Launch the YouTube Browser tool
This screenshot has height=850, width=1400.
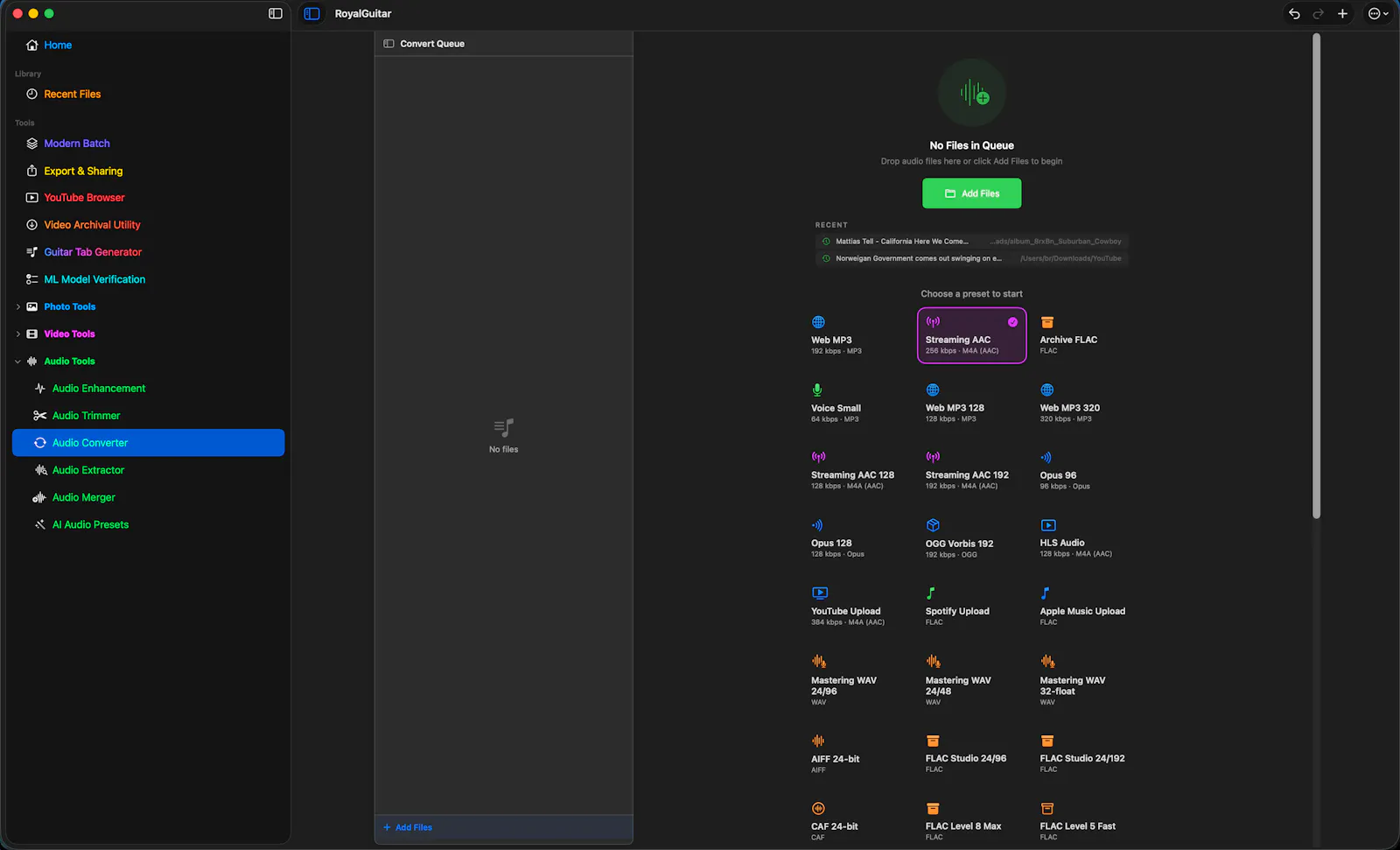click(148, 198)
